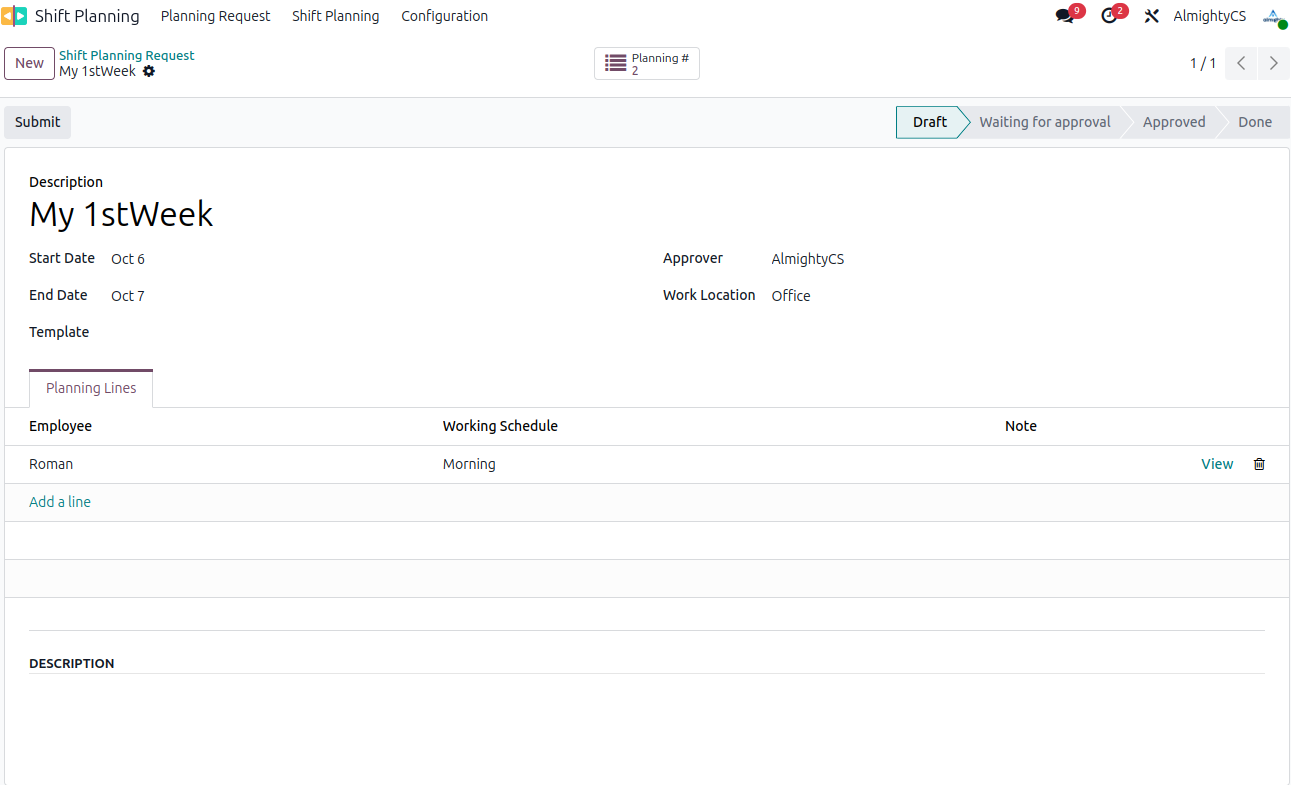Open the Configuration menu
The image size is (1291, 785).
tap(444, 16)
